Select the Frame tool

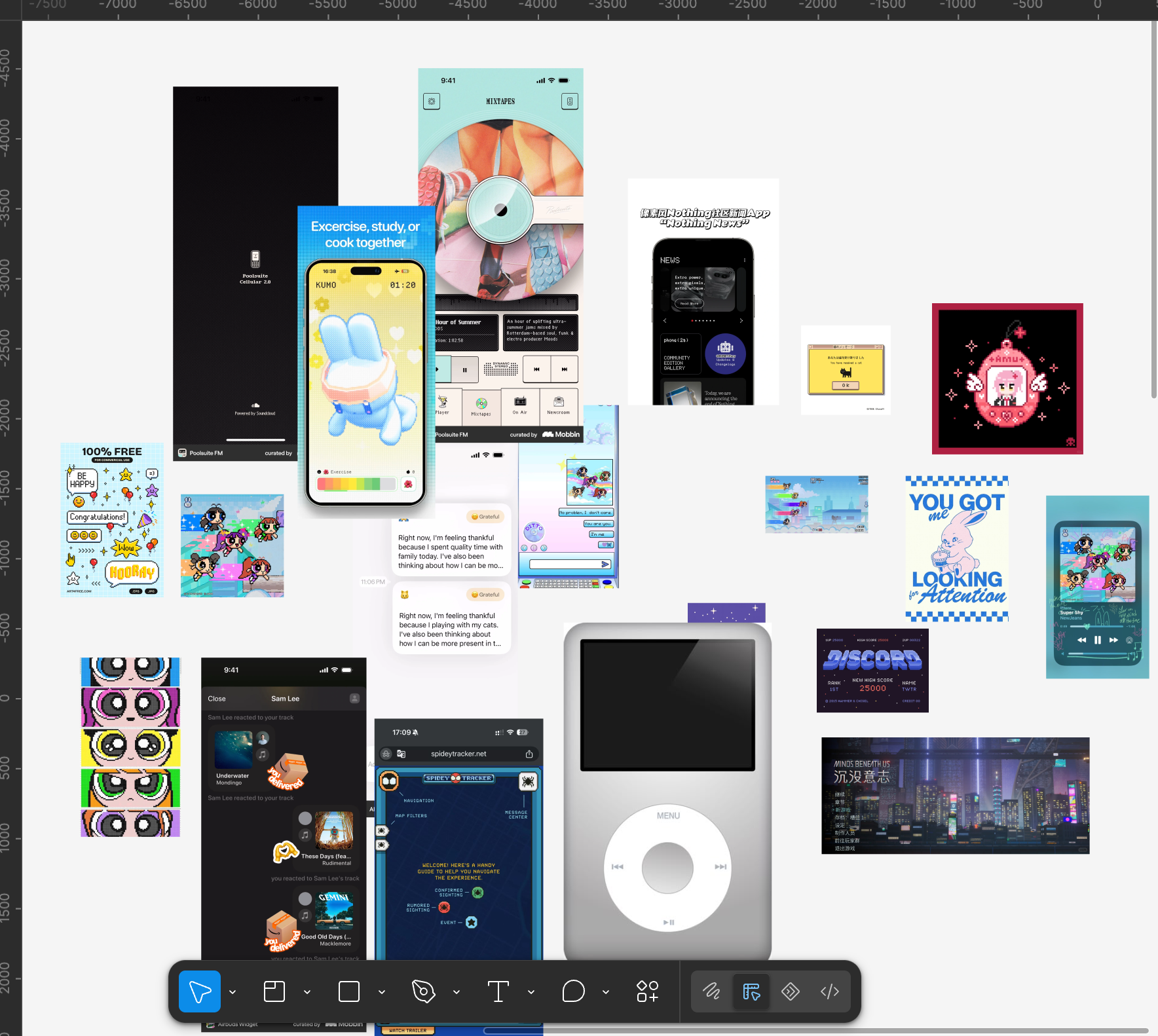(274, 991)
